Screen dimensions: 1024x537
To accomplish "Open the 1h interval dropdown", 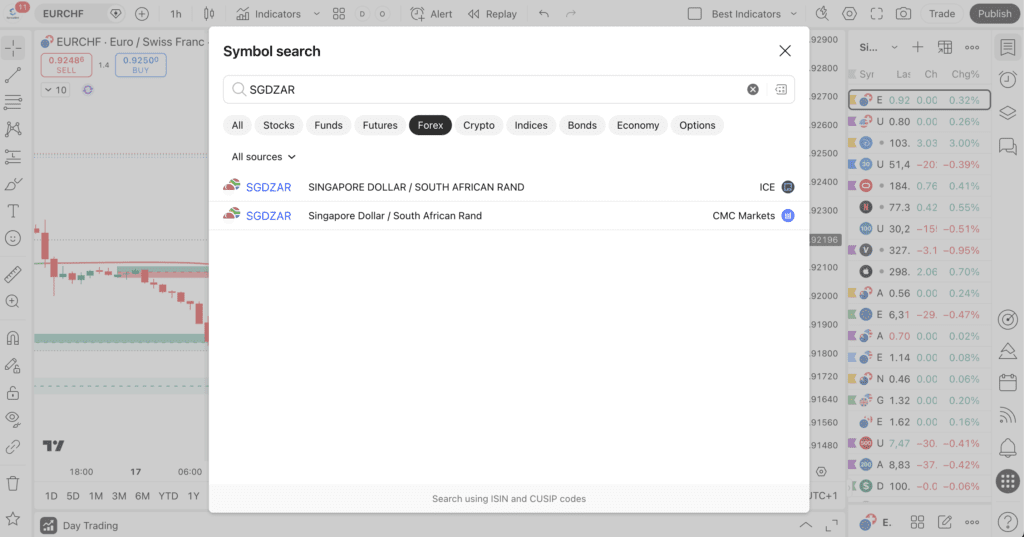I will (x=176, y=14).
